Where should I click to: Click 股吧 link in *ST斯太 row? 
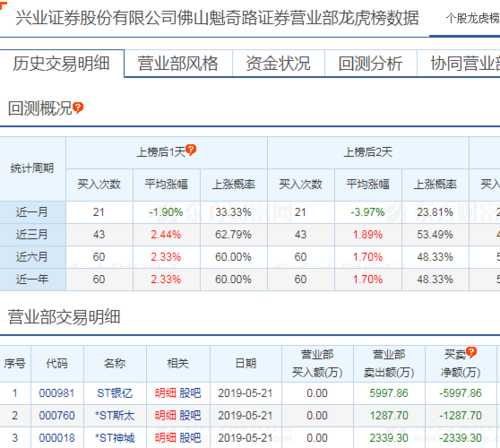190,416
